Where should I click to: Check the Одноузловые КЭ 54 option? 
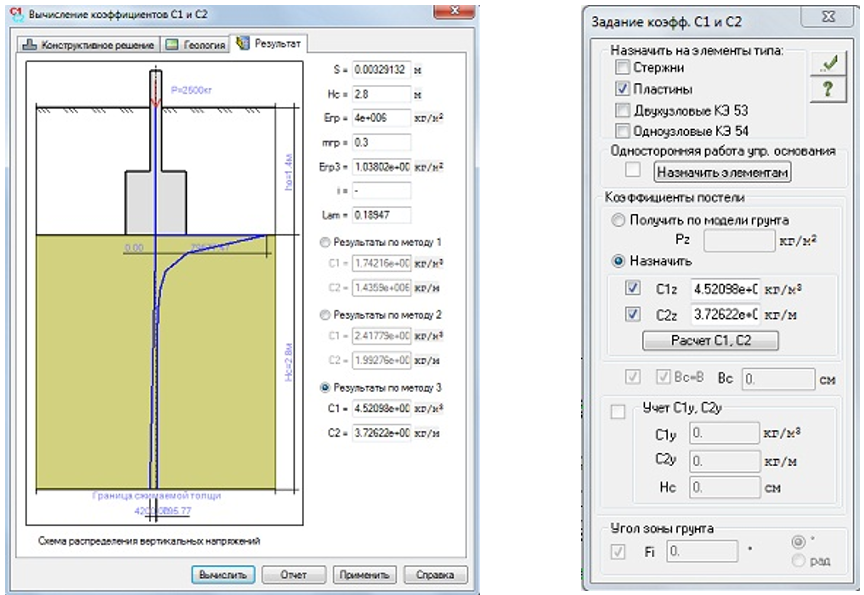622,131
